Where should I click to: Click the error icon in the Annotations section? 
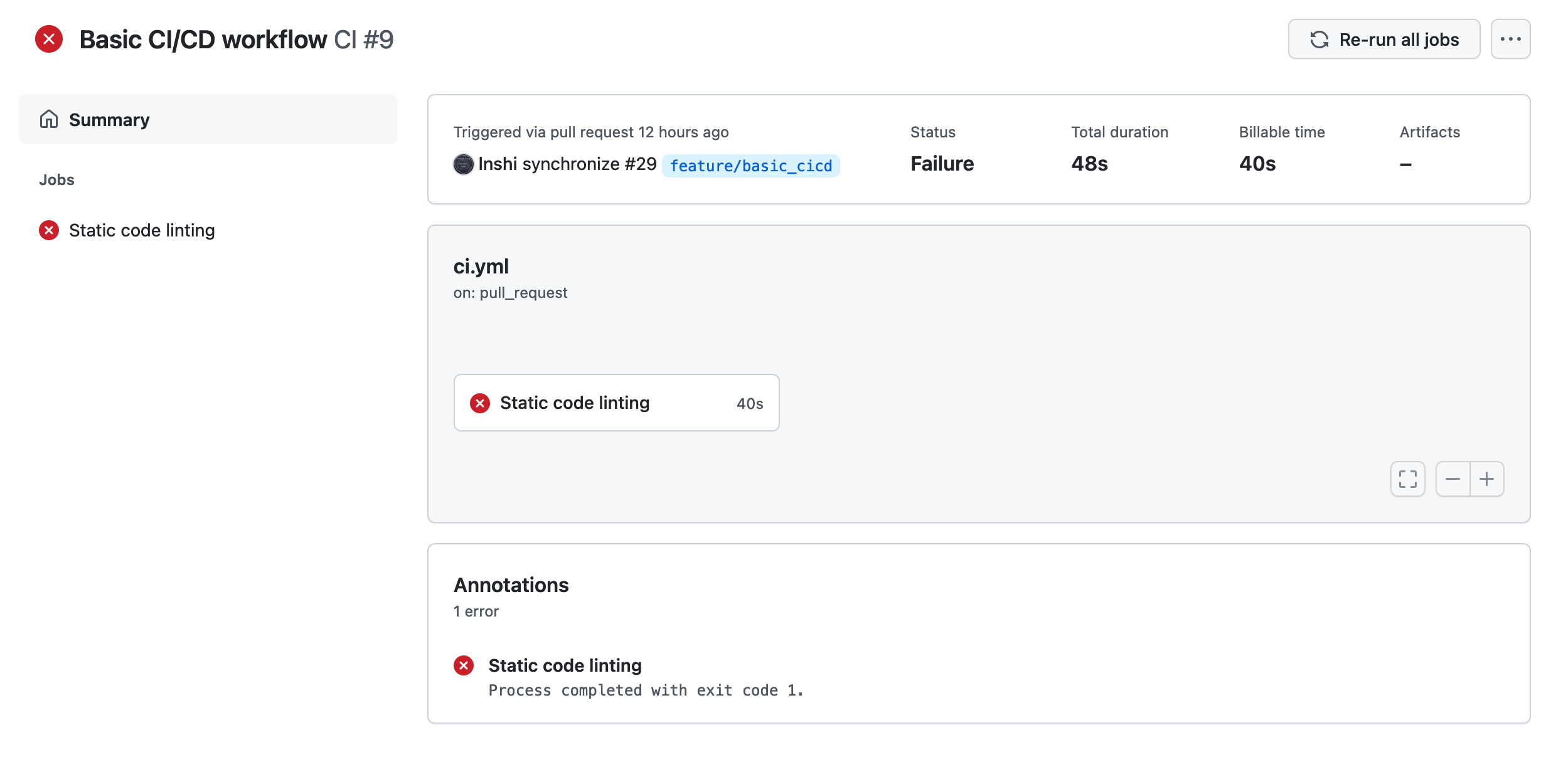click(x=464, y=665)
